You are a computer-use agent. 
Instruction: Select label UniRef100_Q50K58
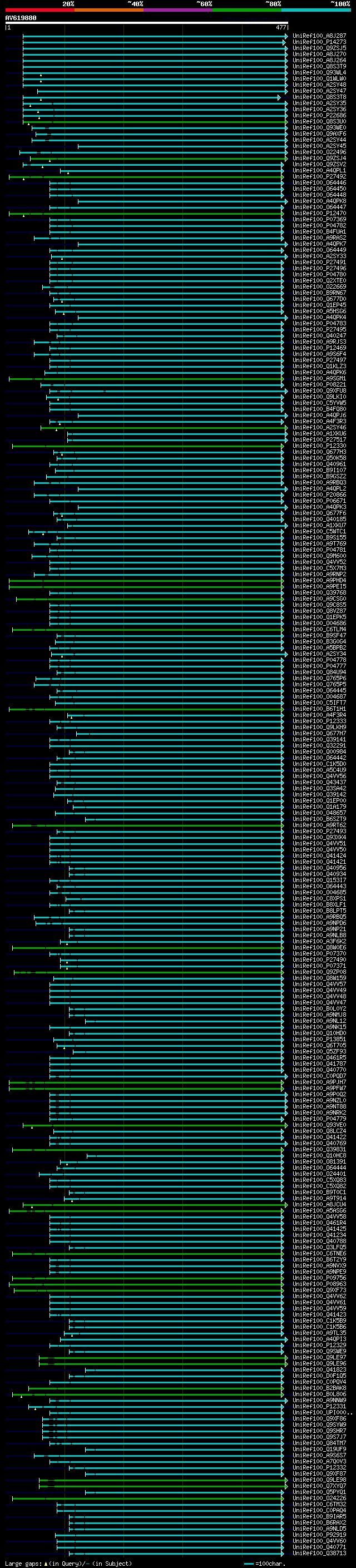pos(319,458)
